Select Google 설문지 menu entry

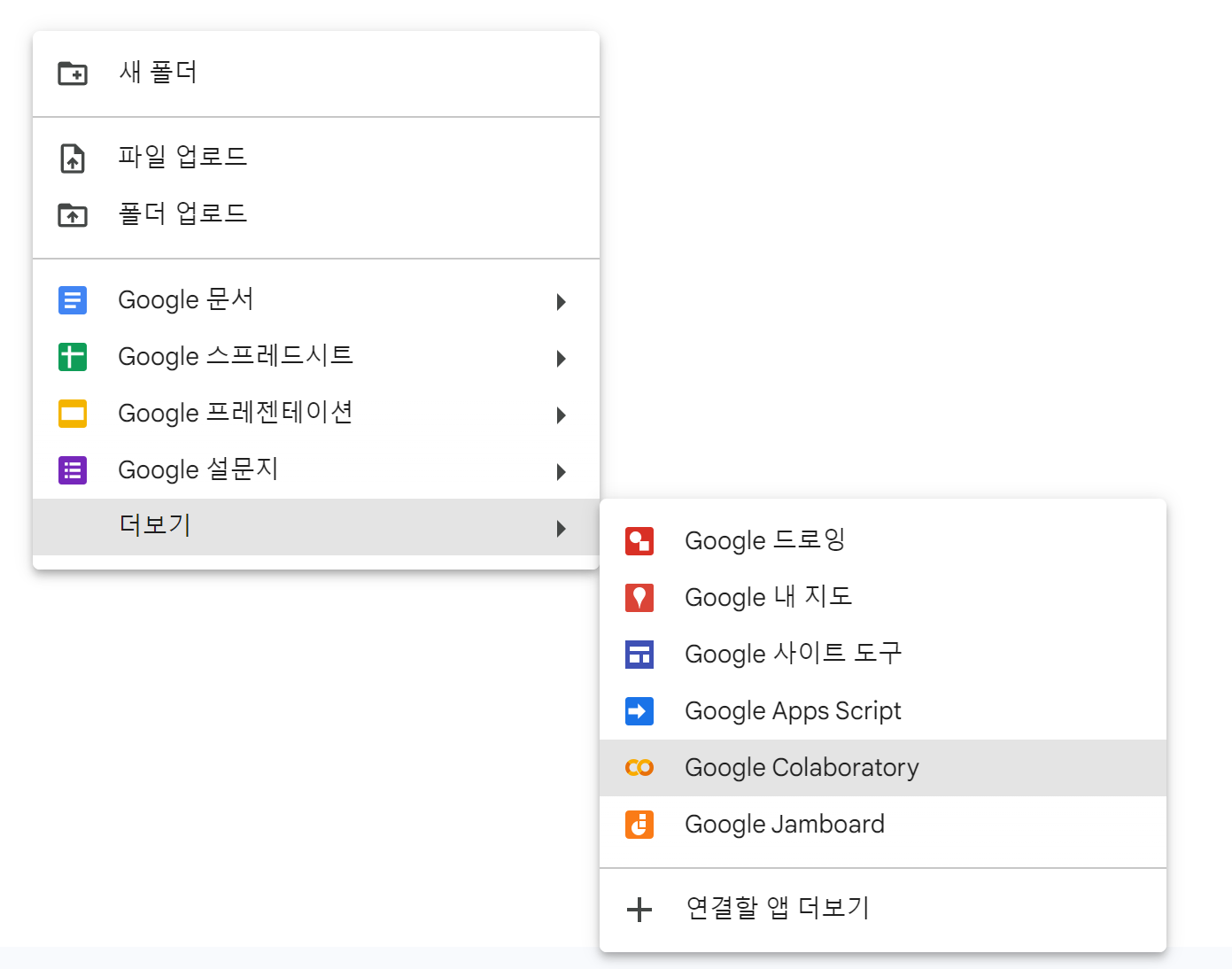pyautogui.click(x=316, y=470)
